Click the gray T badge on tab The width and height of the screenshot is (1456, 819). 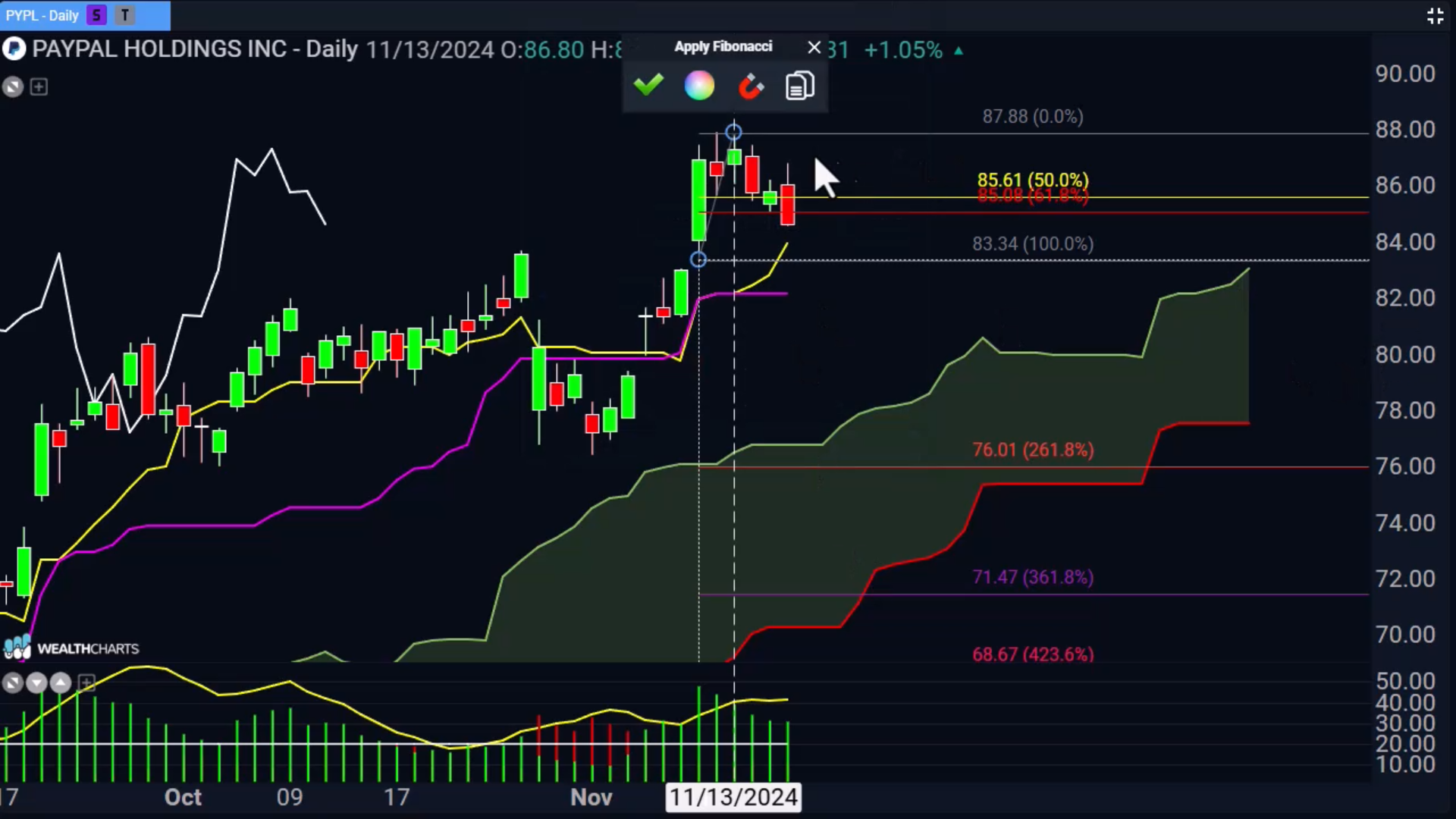point(125,15)
